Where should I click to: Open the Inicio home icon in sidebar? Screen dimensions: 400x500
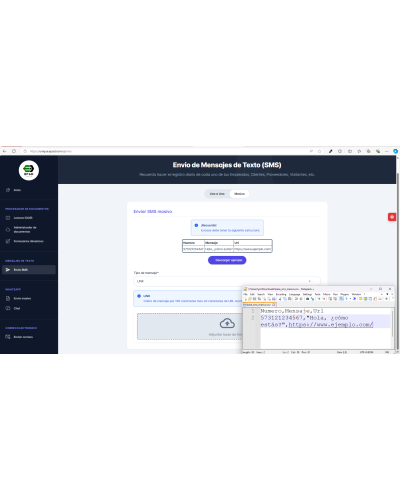pyautogui.click(x=8, y=190)
